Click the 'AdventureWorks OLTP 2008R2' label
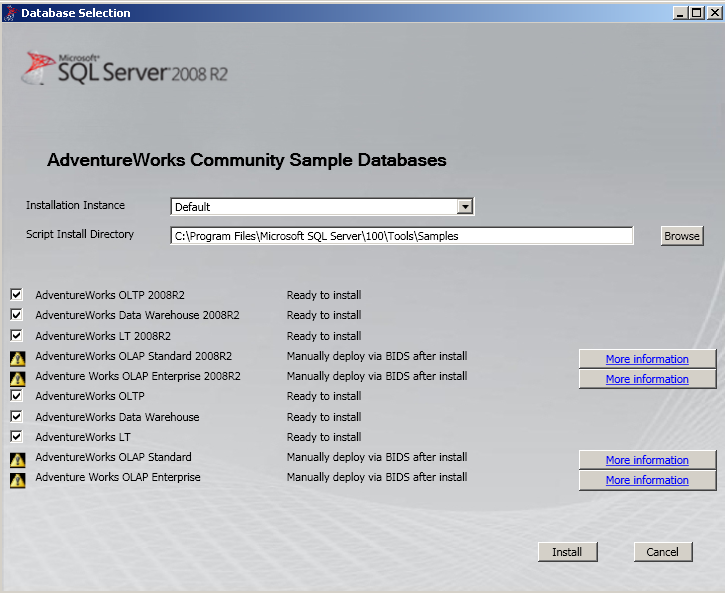The image size is (725, 593). pos(110,295)
